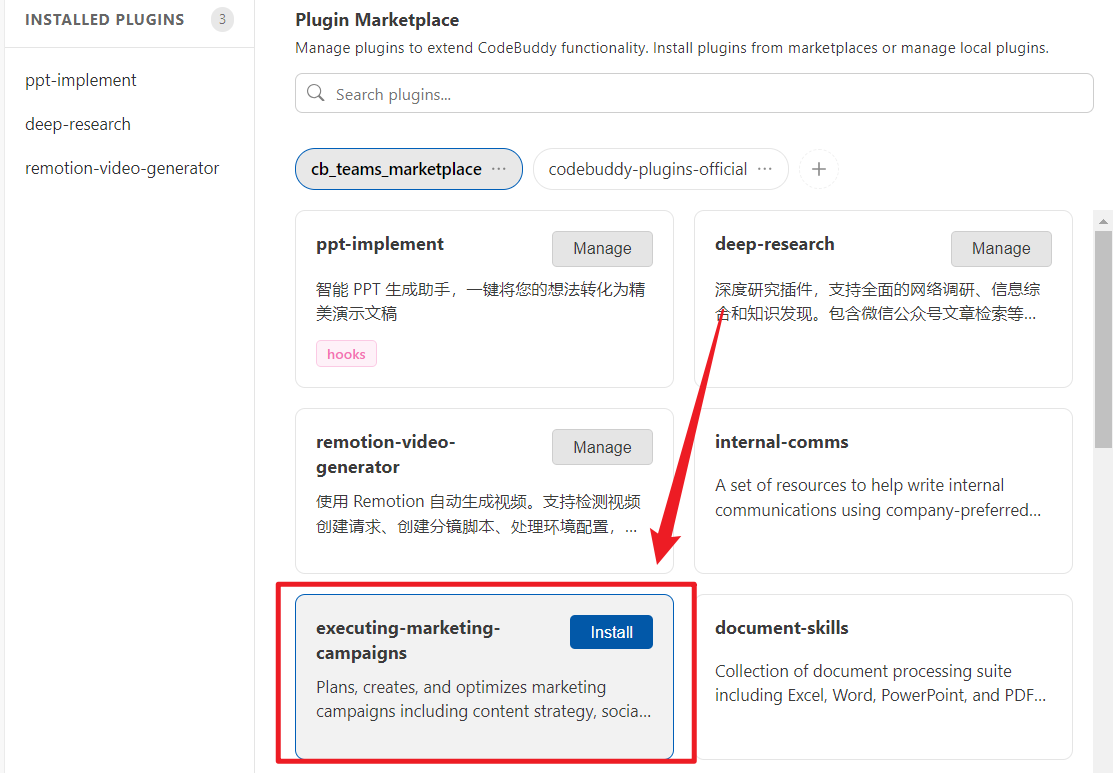Install the executing-marketing-campaigns plugin
This screenshot has width=1113, height=773.
click(x=611, y=632)
